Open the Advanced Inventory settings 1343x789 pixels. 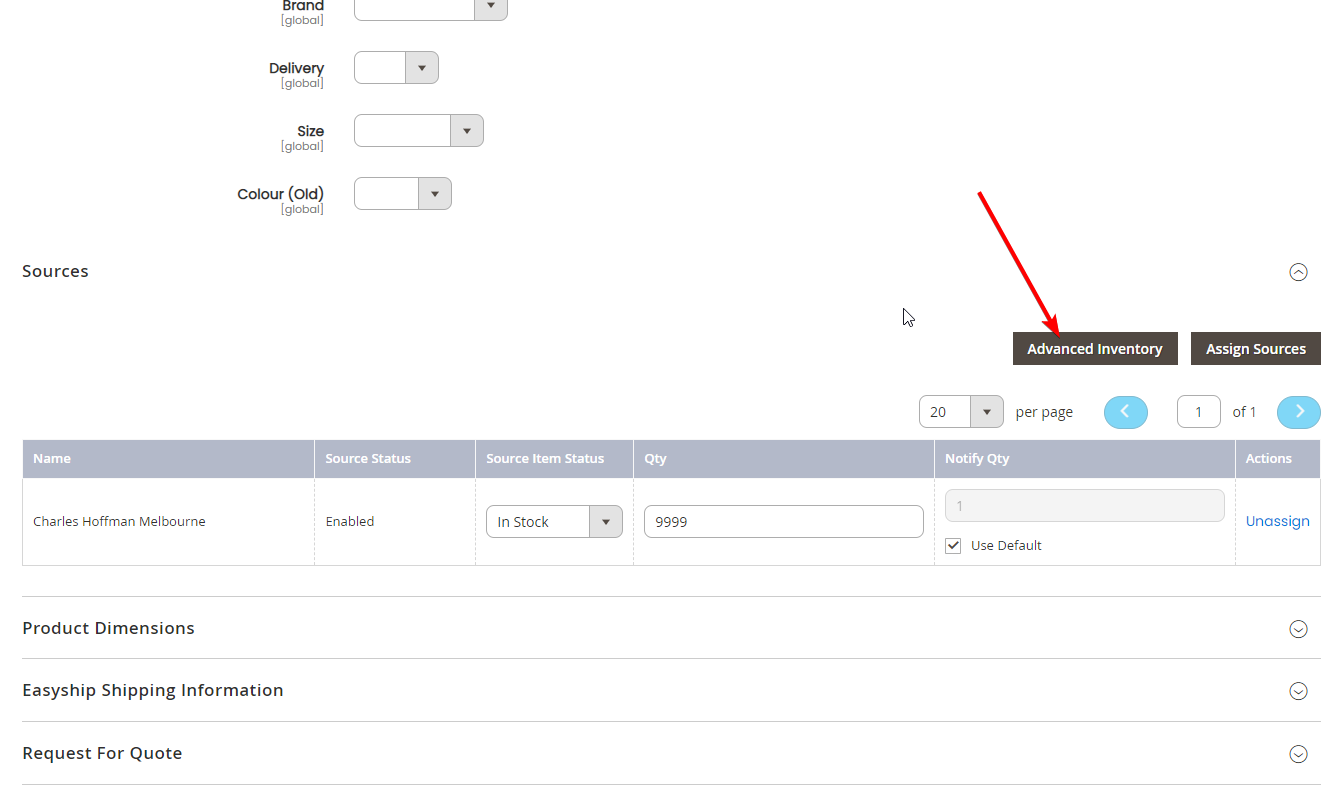[x=1095, y=349]
